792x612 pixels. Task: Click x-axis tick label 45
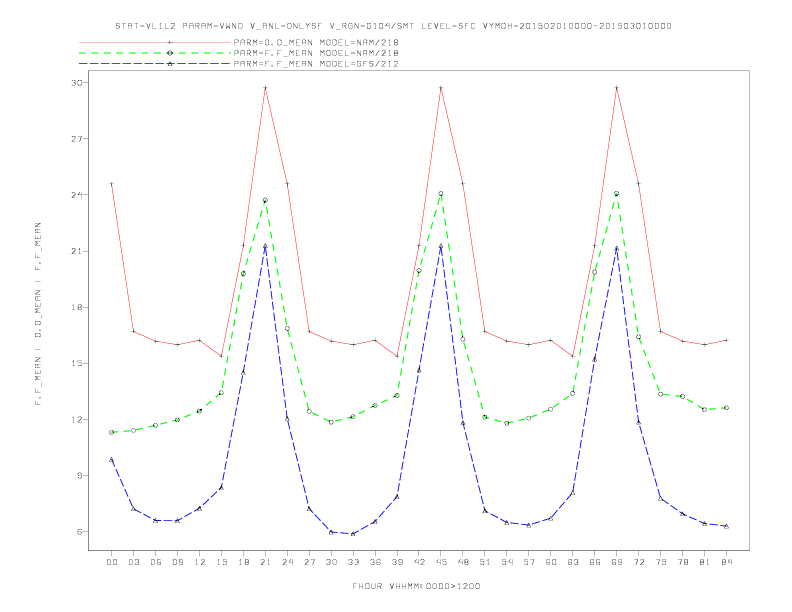pos(441,562)
